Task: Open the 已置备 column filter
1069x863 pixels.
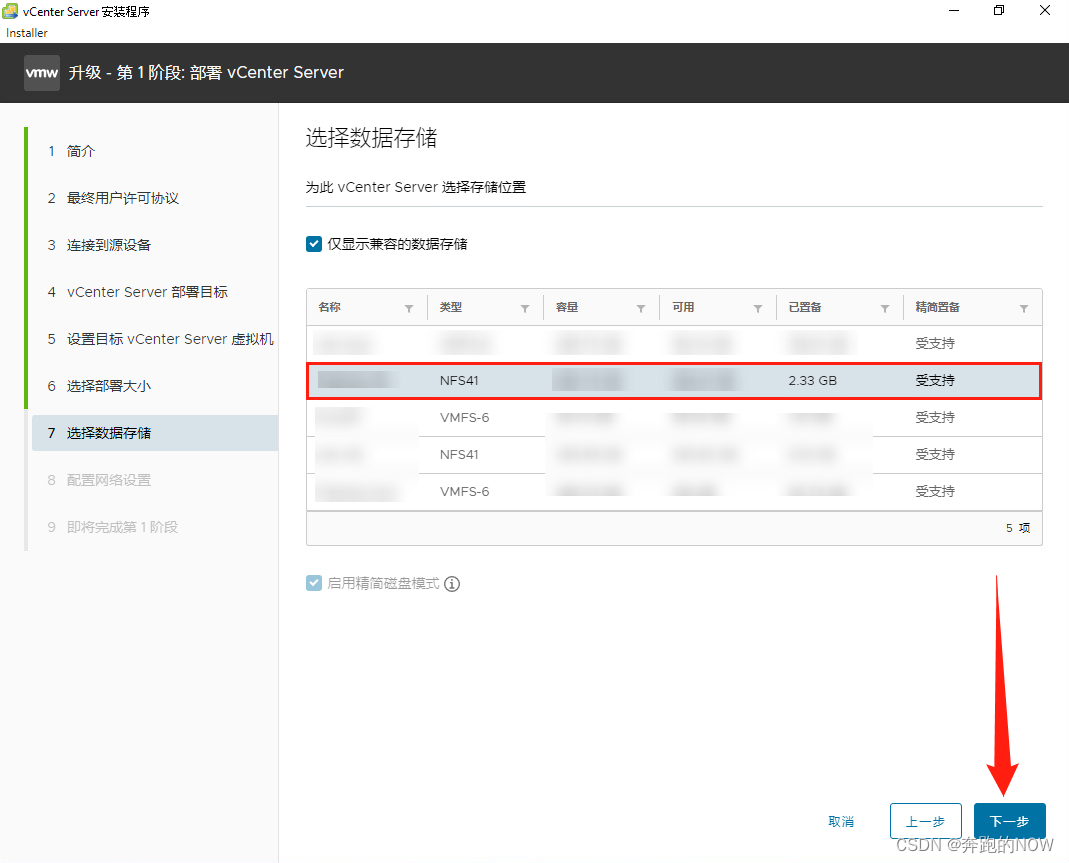Action: (x=885, y=308)
